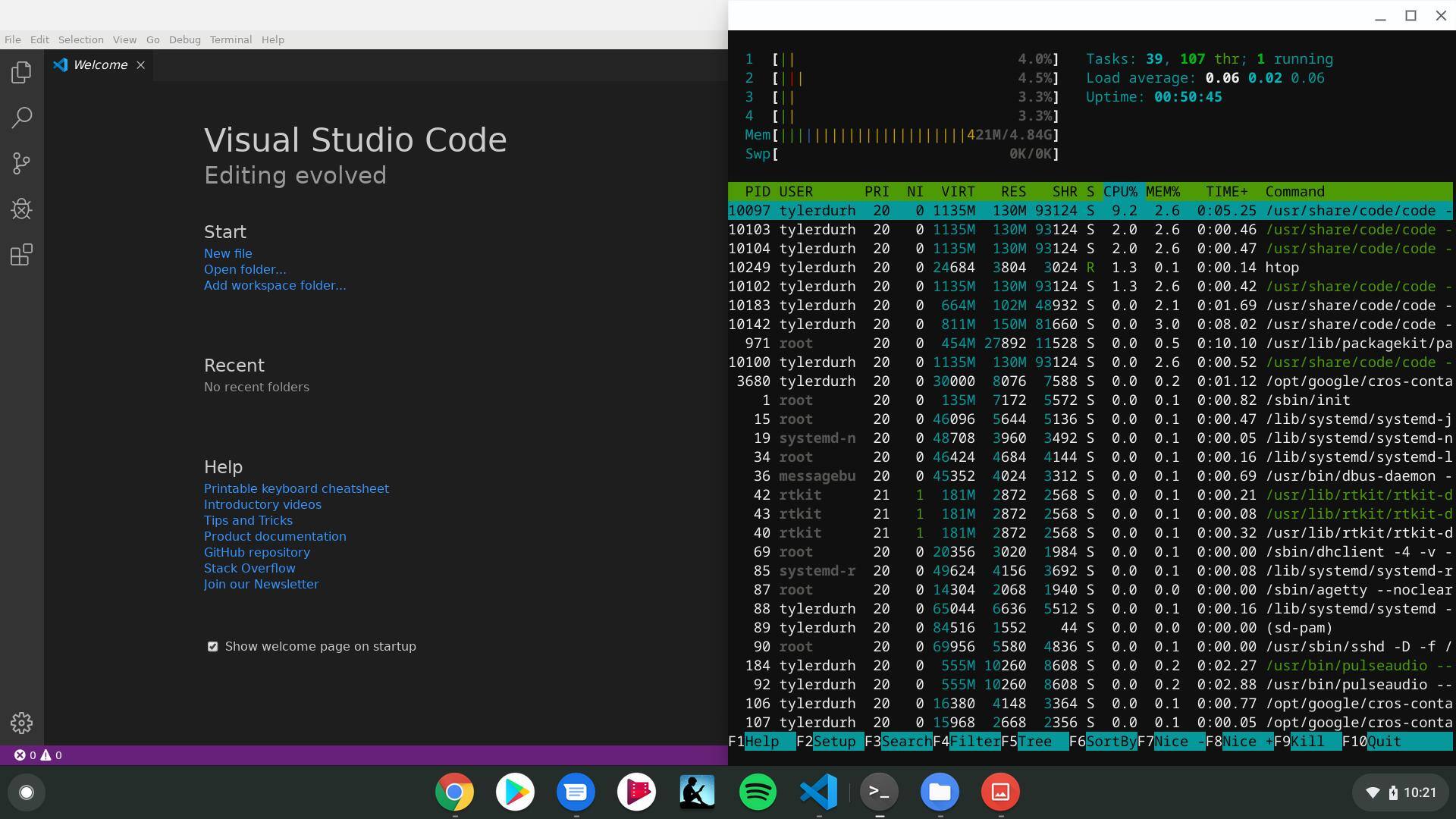This screenshot has height=819, width=1456.
Task: Uncheck Show welcome page on startup
Action: tap(213, 647)
